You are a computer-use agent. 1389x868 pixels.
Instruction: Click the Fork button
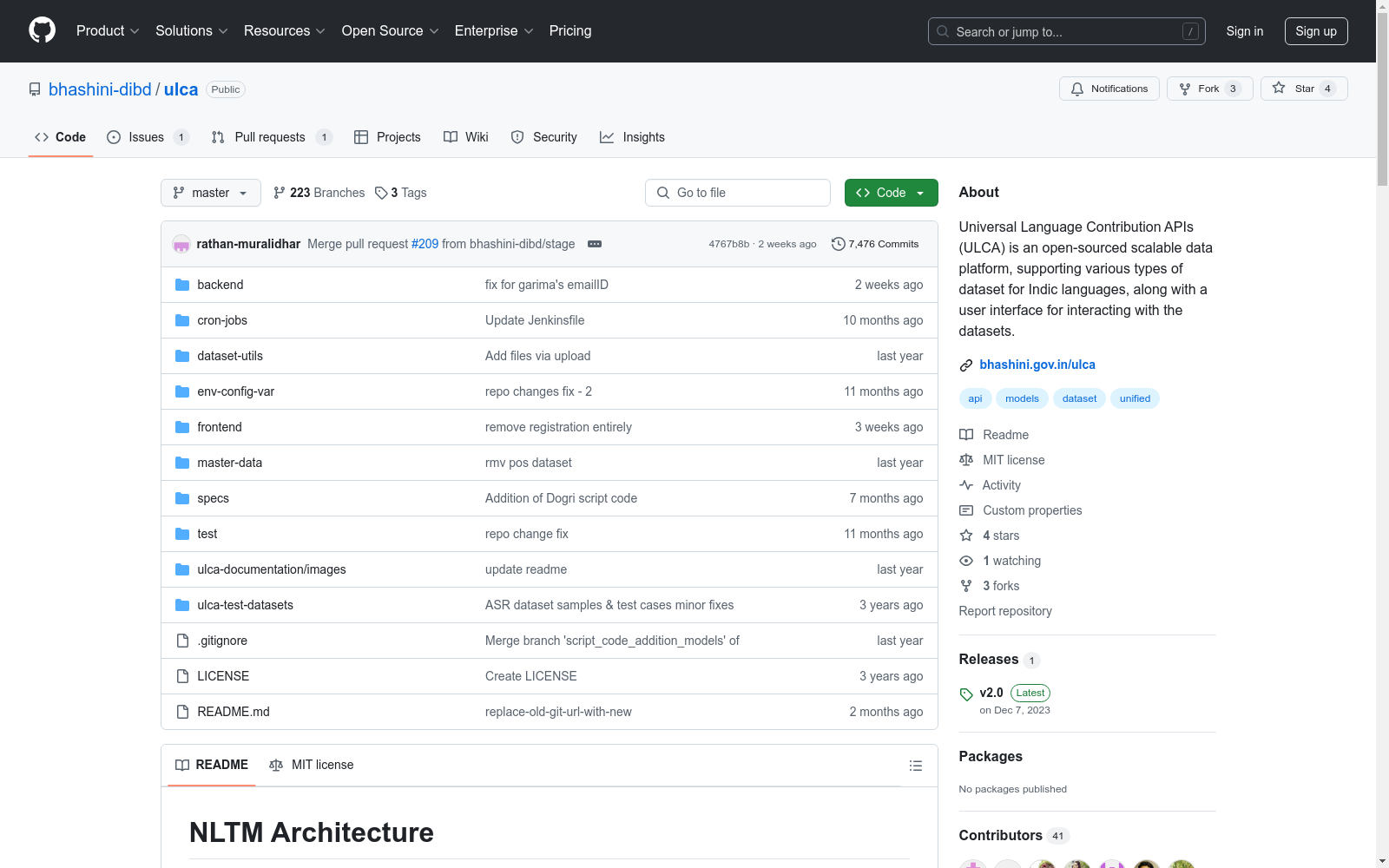[x=1209, y=89]
